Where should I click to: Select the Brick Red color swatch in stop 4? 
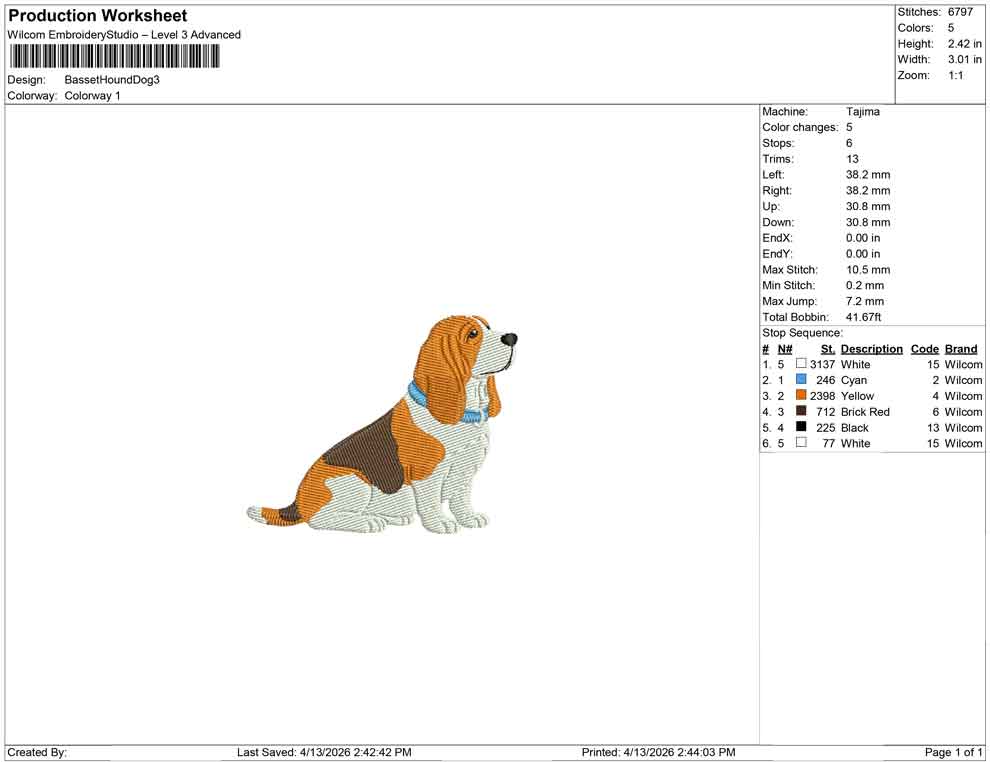(800, 412)
